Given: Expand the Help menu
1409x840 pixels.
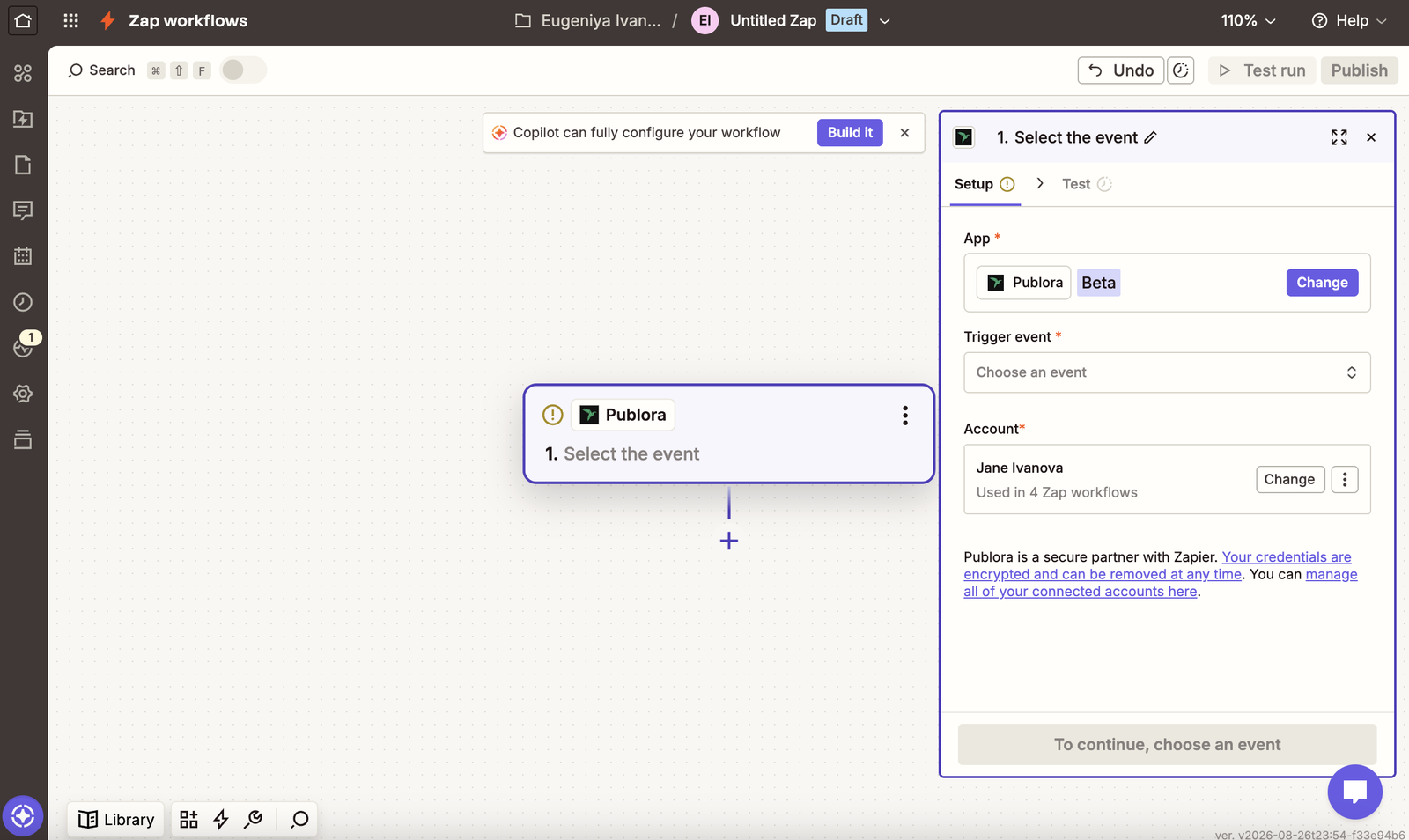Looking at the screenshot, I should (1348, 20).
